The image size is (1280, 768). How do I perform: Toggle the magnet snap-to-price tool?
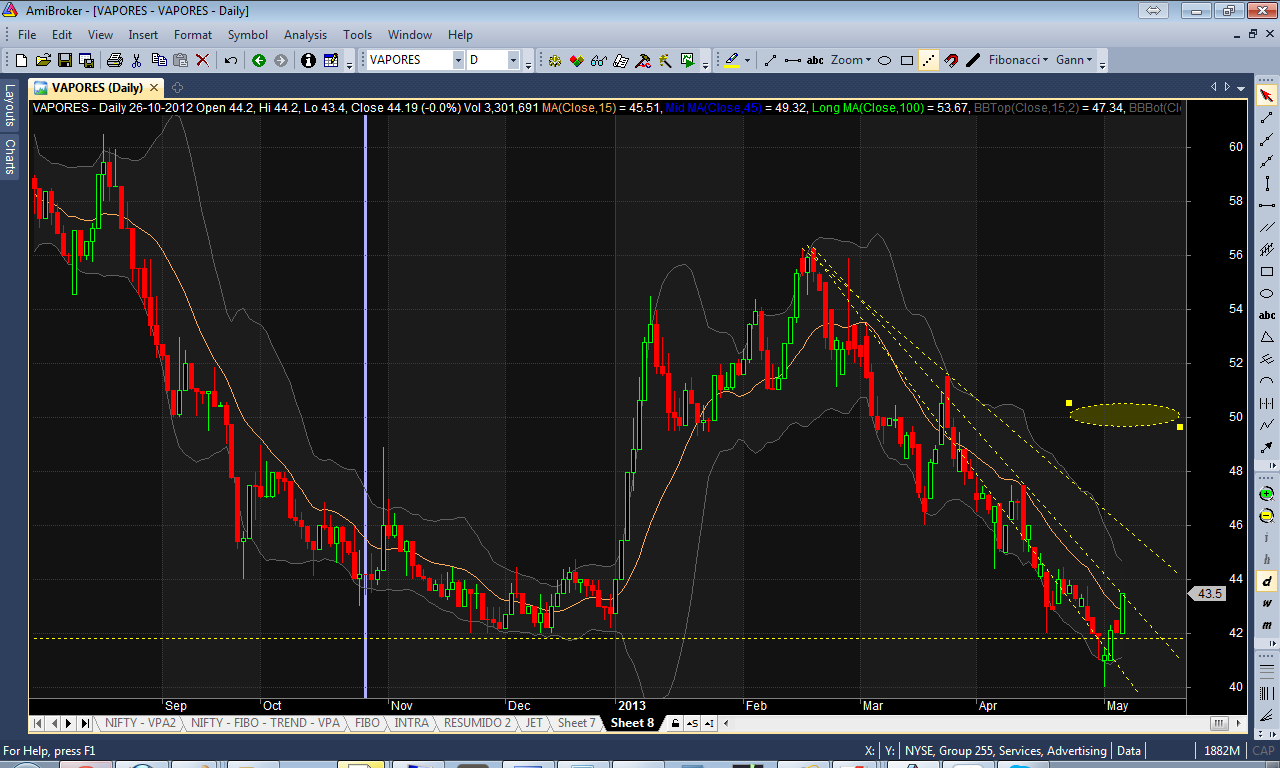pos(951,60)
